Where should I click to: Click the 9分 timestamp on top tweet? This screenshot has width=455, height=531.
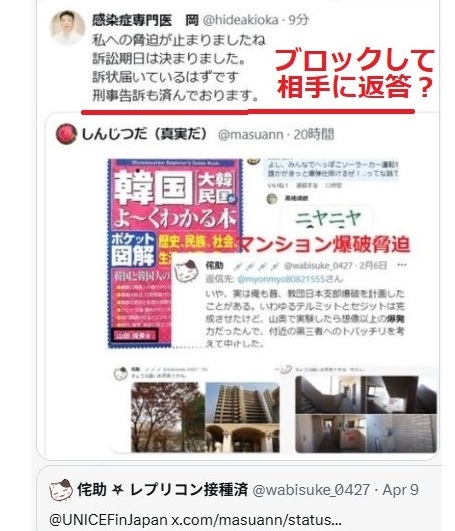(x=298, y=20)
